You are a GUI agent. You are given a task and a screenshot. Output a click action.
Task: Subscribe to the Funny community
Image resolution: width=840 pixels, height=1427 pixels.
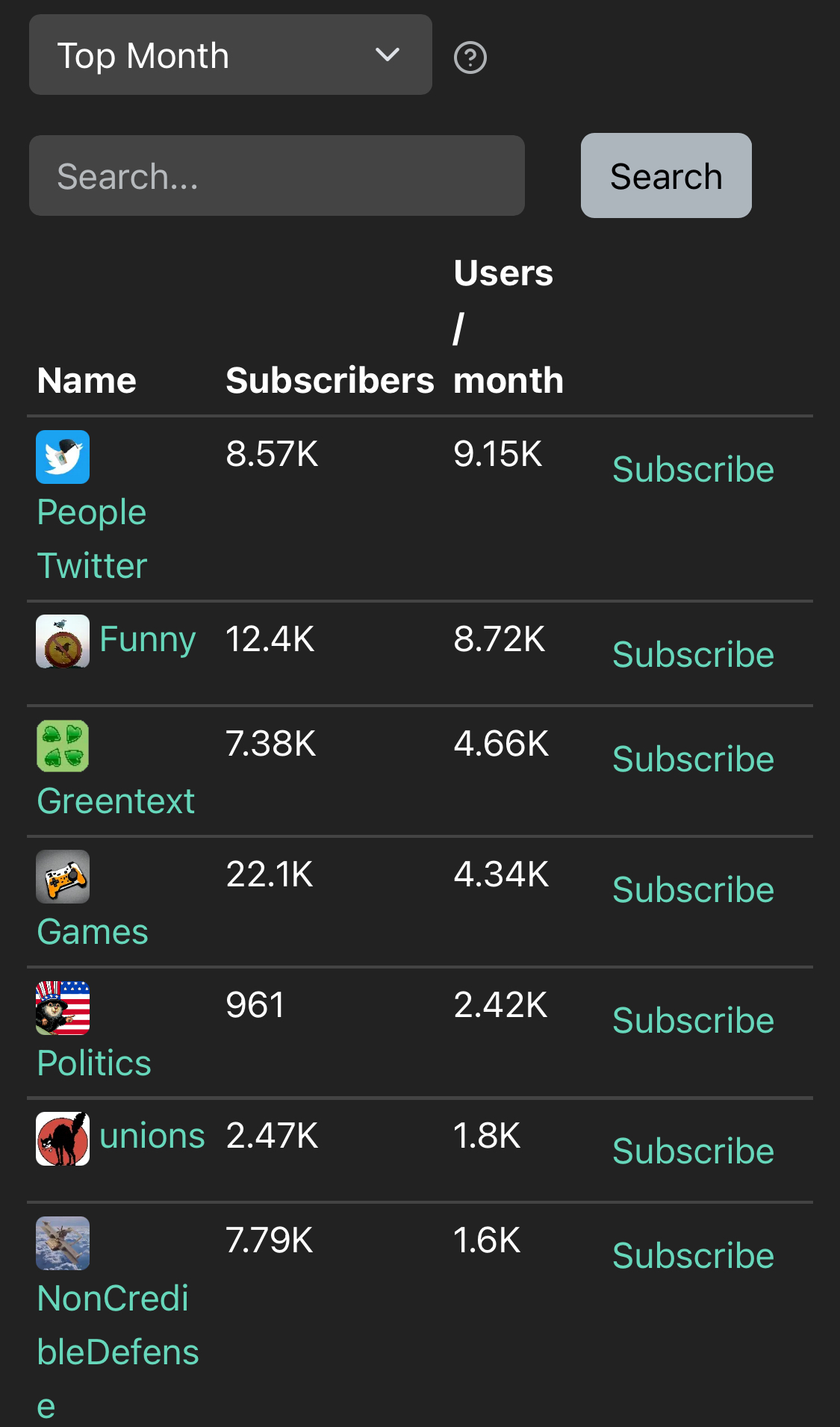[x=693, y=655]
